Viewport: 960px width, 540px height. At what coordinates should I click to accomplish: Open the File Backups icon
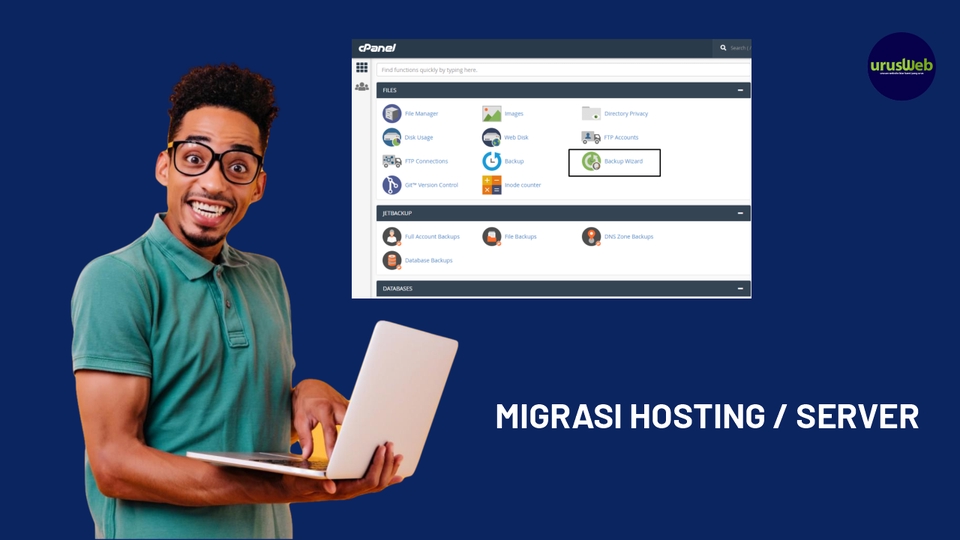tap(492, 236)
